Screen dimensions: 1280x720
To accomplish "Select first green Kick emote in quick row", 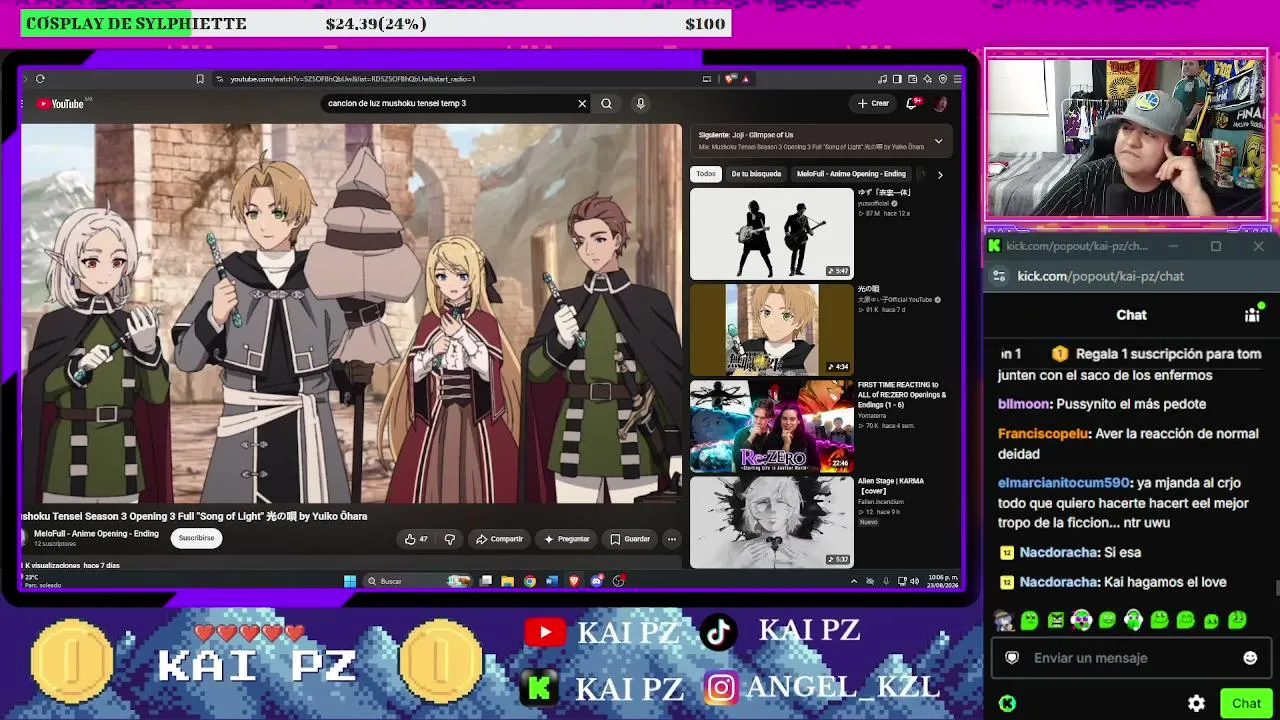I will point(1029,620).
